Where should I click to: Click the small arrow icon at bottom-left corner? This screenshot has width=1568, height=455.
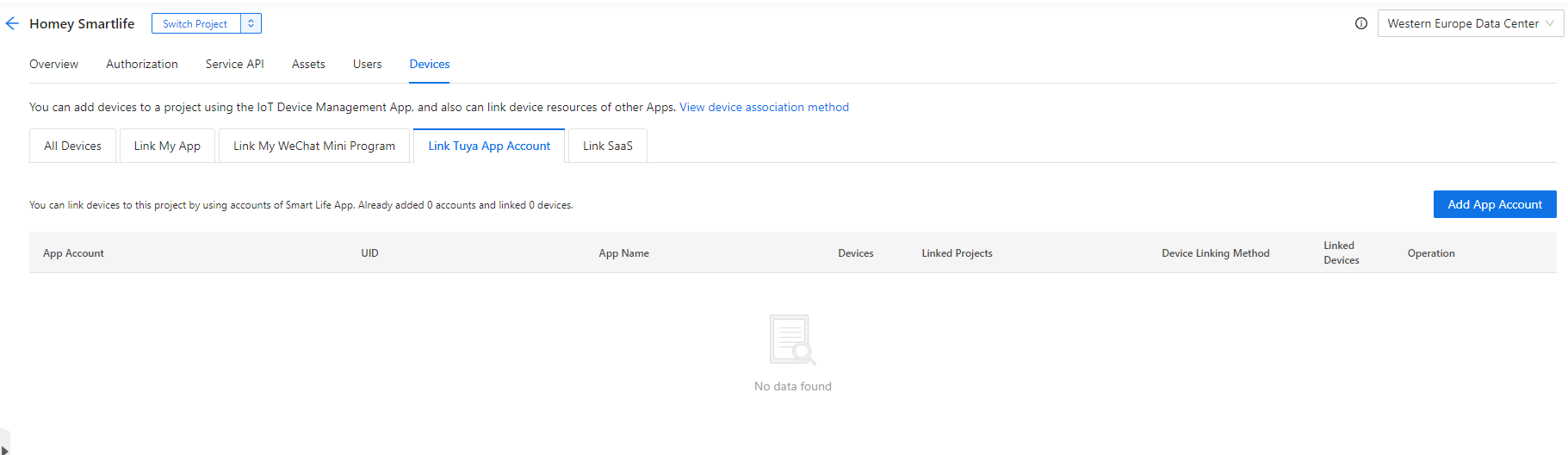(4, 447)
